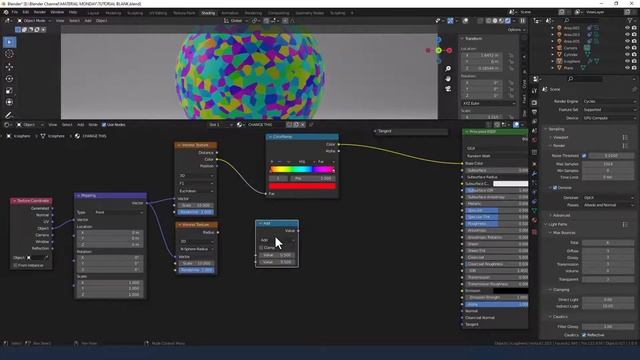Viewport: 640px width, 360px height.
Task: Open the node editor Add menu
Action: (x=81, y=124)
